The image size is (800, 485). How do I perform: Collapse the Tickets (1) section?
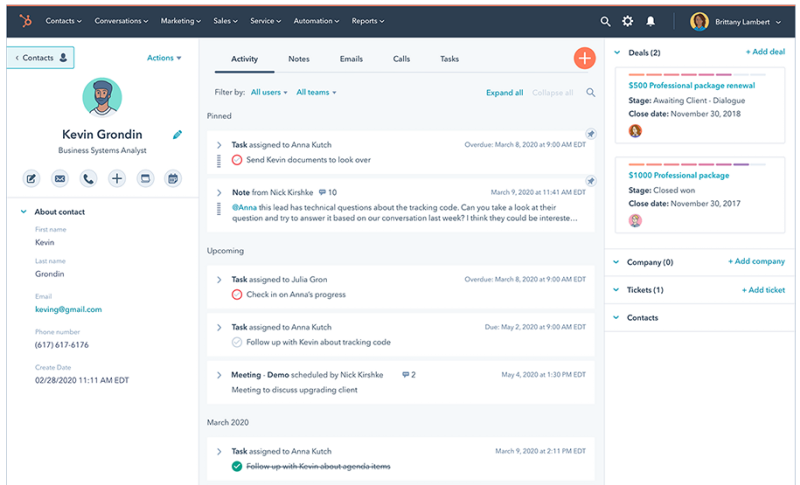616,290
